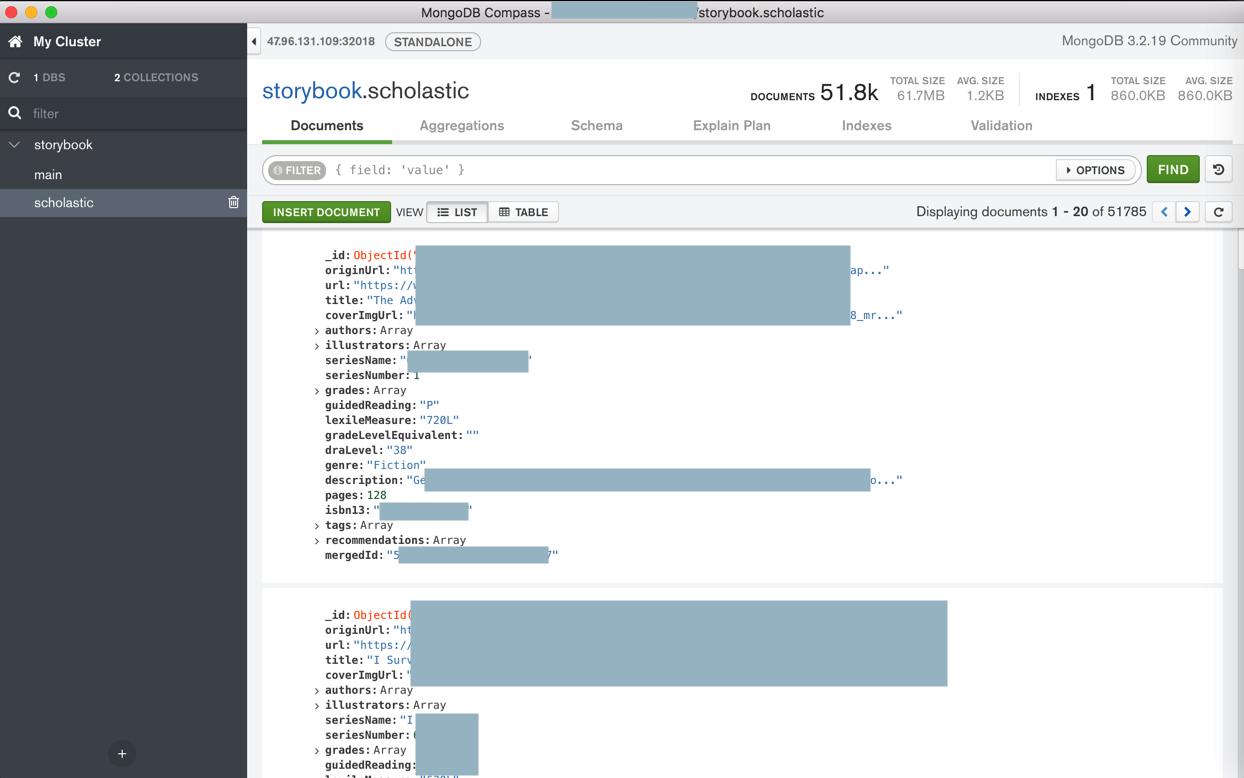The height and width of the screenshot is (778, 1244).
Task: Create a database with the plus icon
Action: click(122, 754)
